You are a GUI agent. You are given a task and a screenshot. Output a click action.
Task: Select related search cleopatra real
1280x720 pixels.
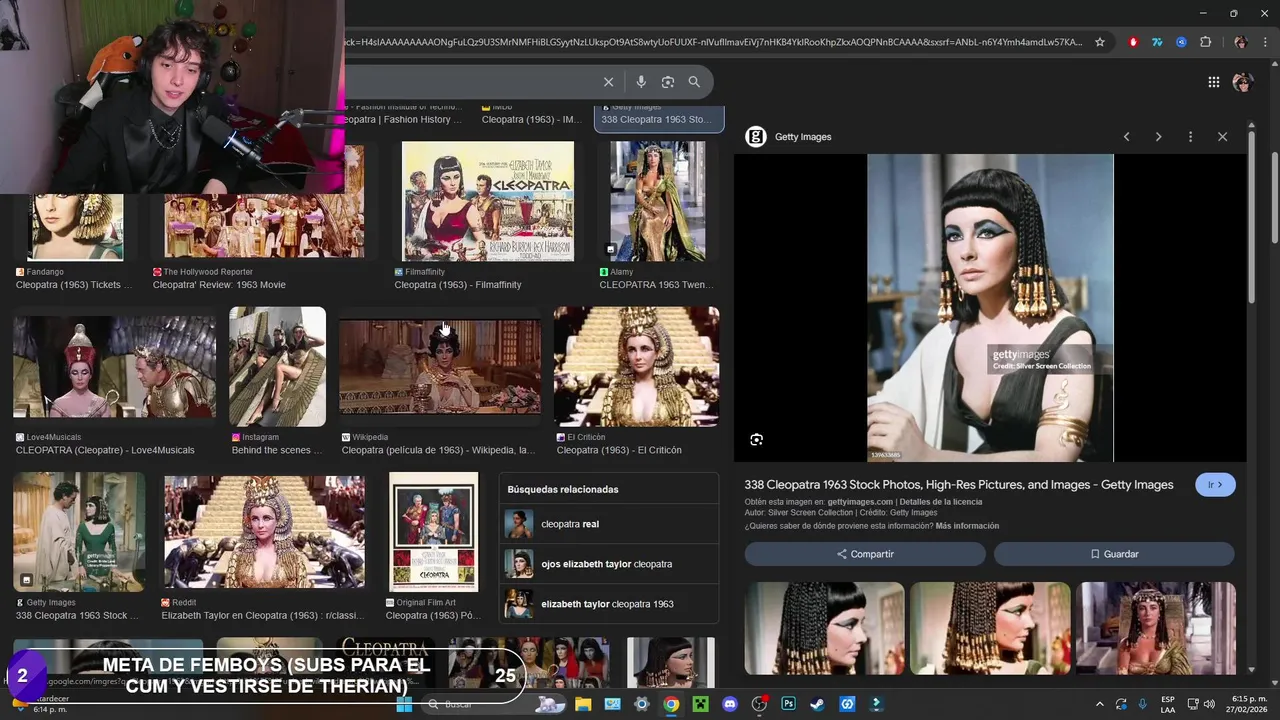[608, 524]
